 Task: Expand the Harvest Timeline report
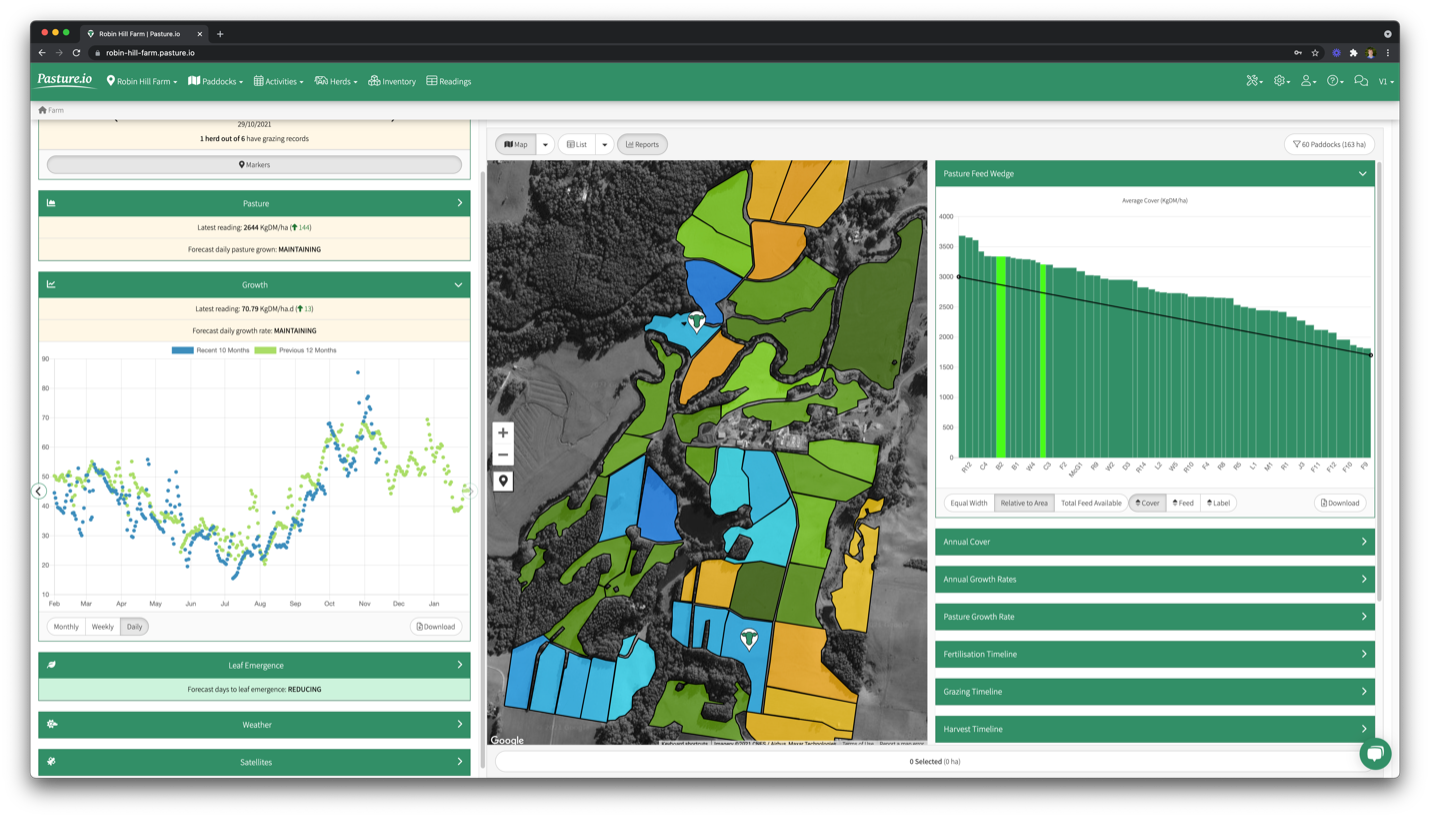1154,729
